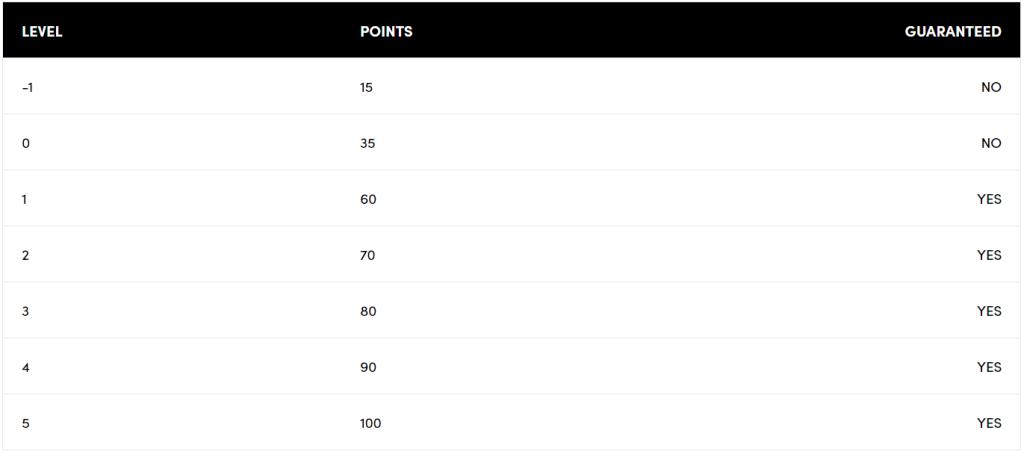Click NO in the 35-point row
The image size is (1024, 454).
coord(990,144)
